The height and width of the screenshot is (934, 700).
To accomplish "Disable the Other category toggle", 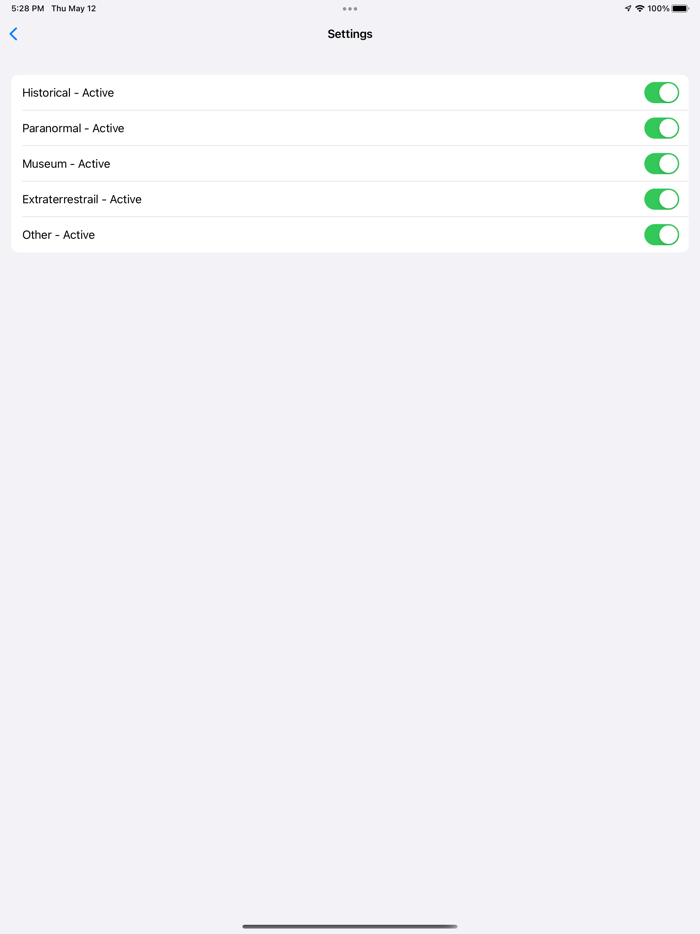I will click(661, 235).
